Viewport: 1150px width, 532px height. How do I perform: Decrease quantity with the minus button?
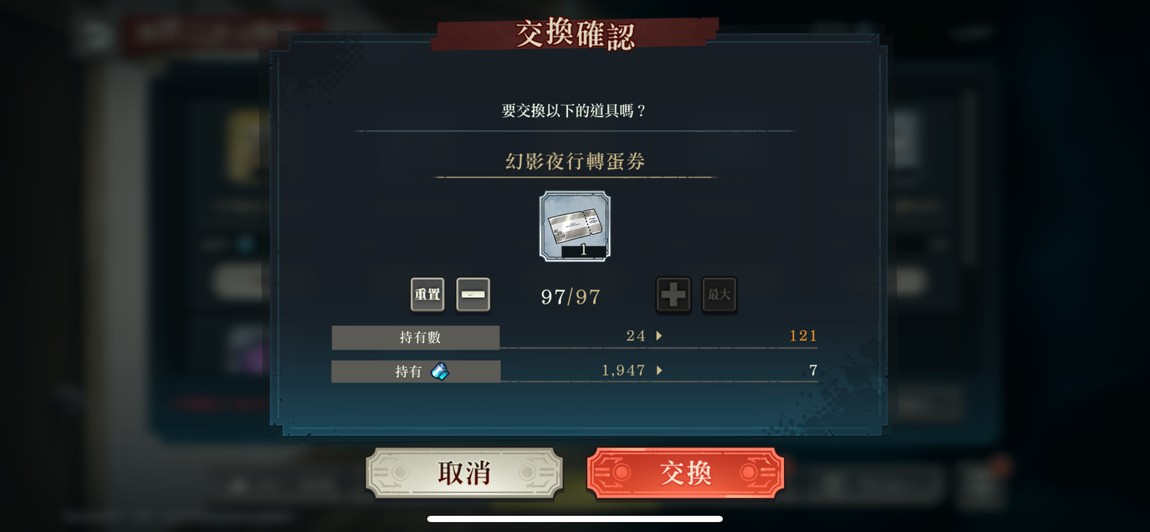473,294
